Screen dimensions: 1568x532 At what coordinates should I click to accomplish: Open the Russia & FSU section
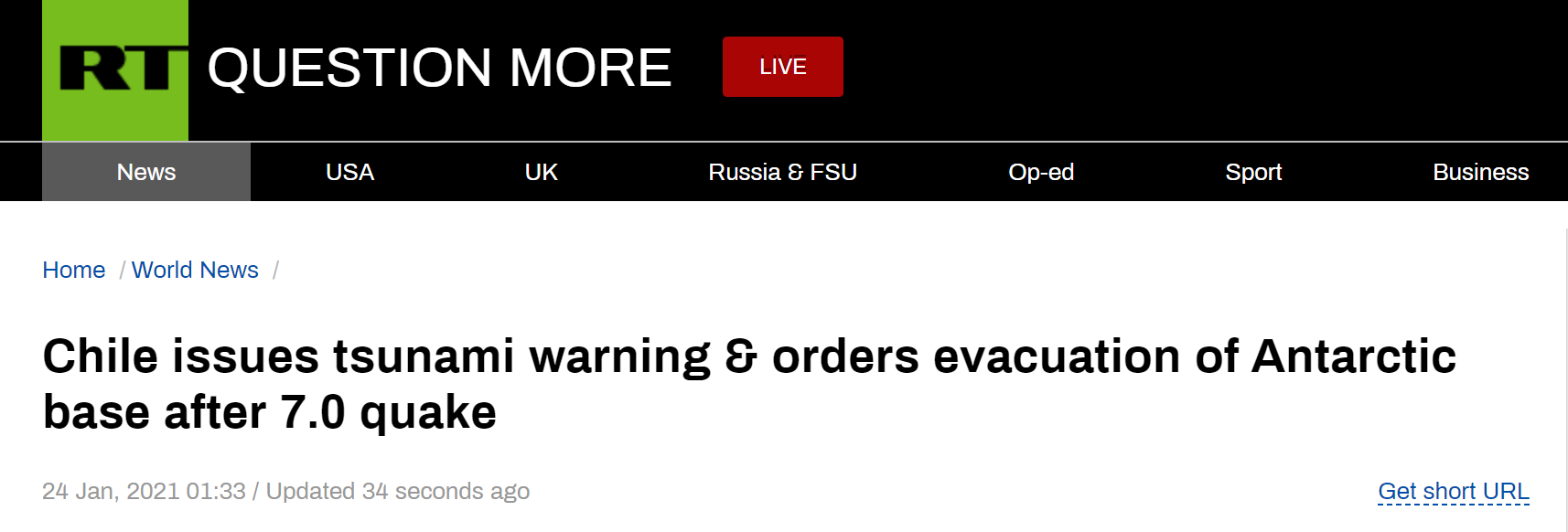[782, 172]
